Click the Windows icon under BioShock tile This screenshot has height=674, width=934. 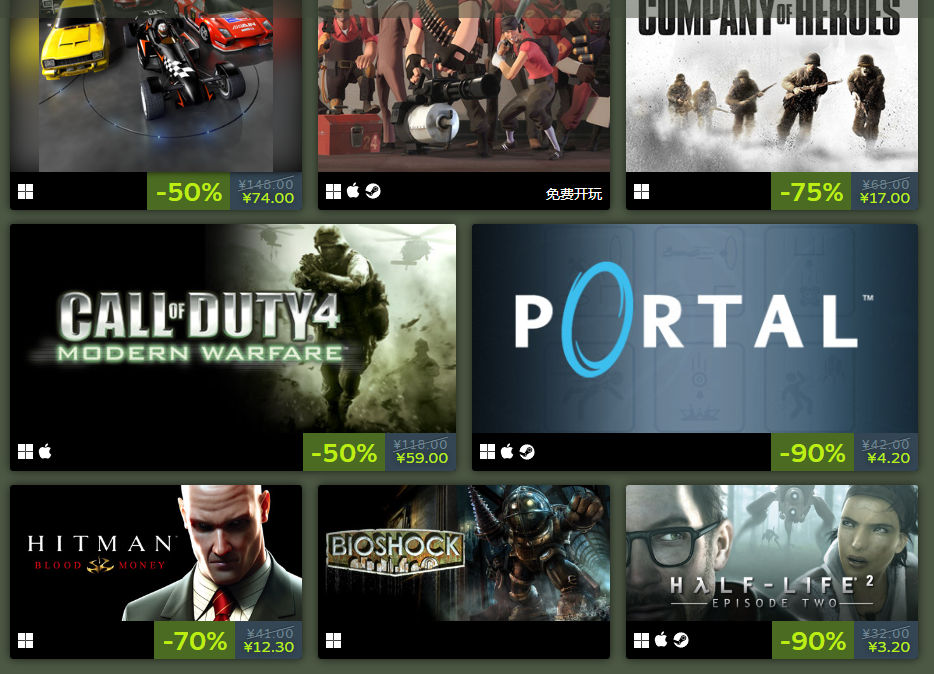334,641
